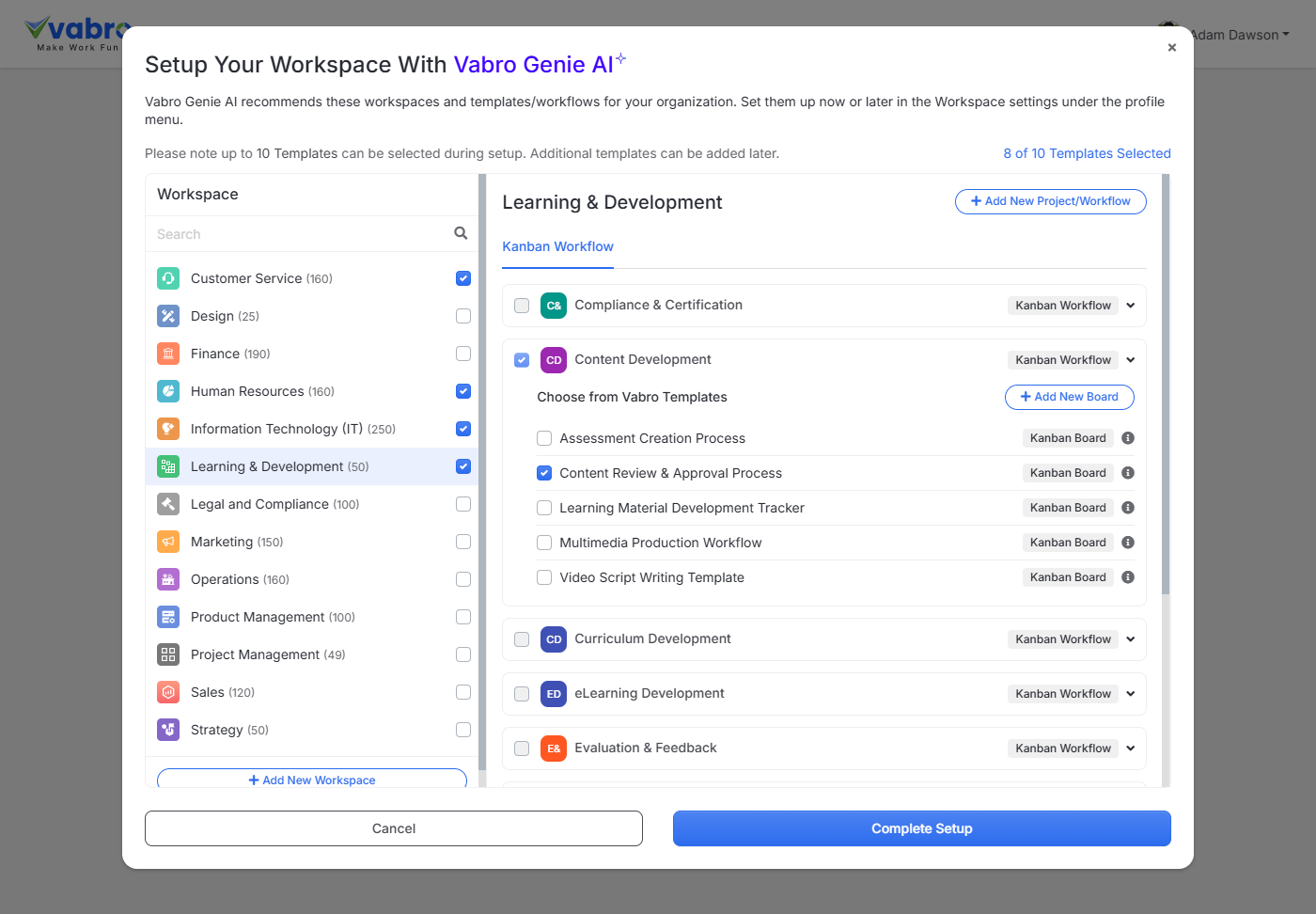Uncheck the Human Resources workspace
Viewport: 1316px width, 914px height.
coord(463,391)
